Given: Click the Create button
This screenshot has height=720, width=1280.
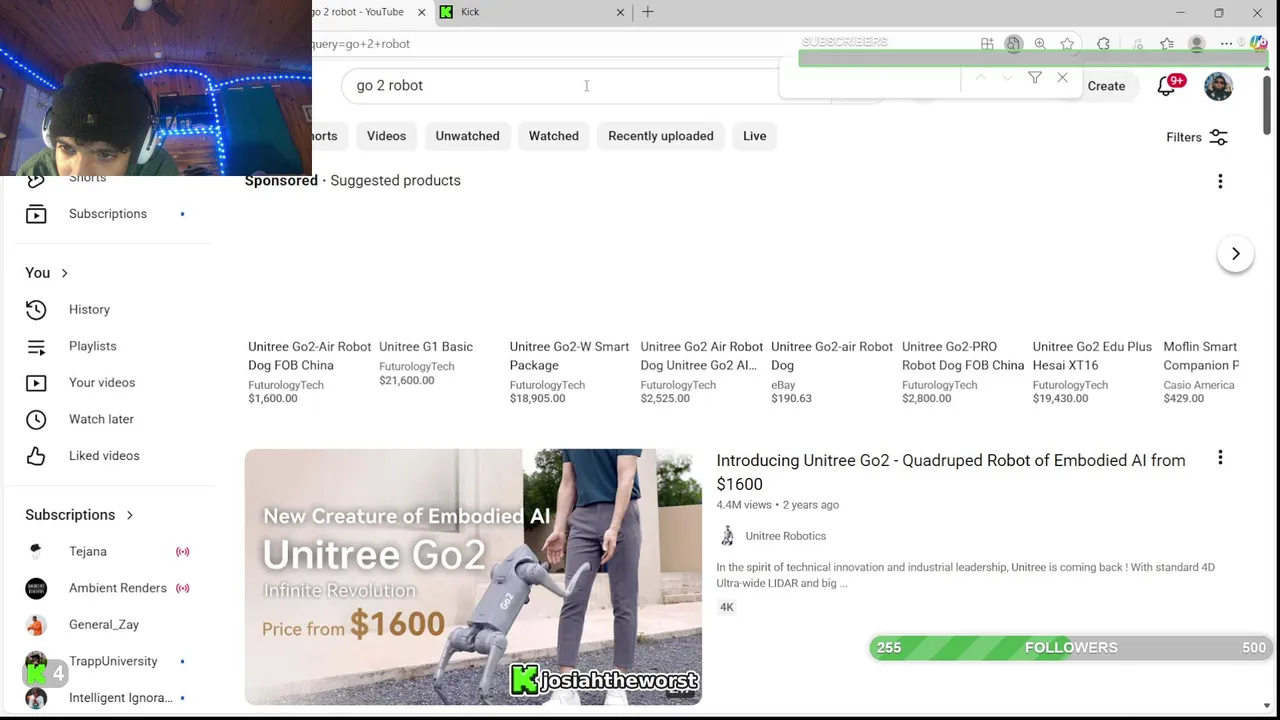Looking at the screenshot, I should [1106, 86].
